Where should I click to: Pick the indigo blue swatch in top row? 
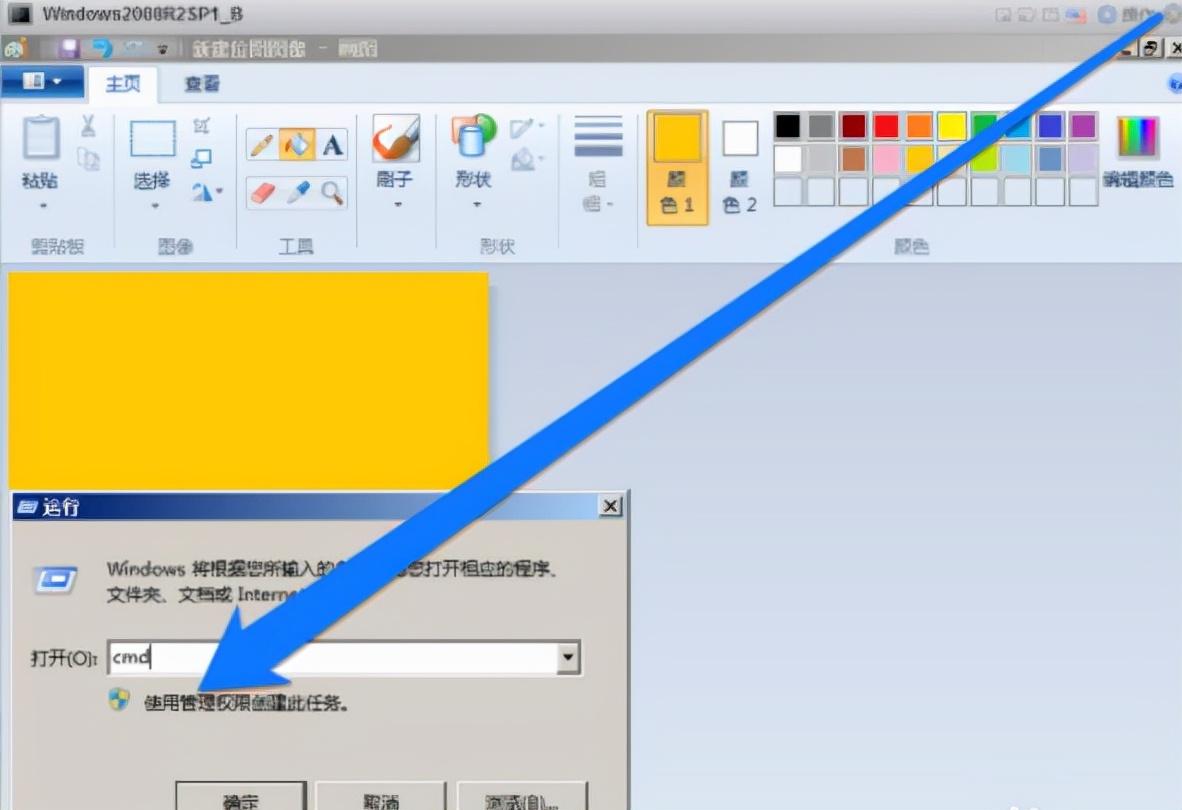click(x=1049, y=126)
